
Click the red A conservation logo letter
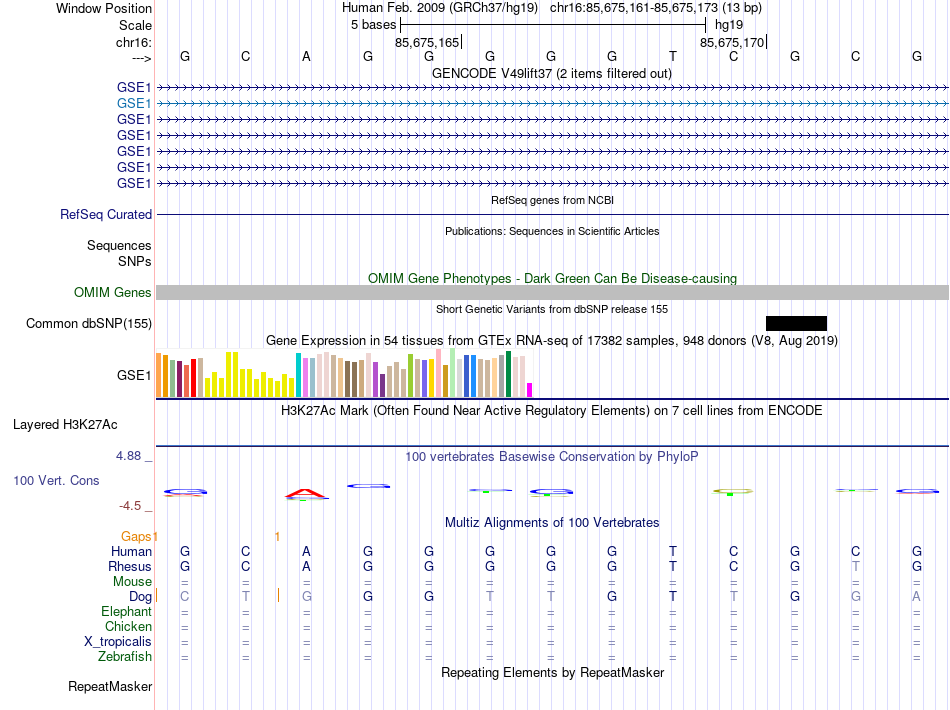click(307, 494)
